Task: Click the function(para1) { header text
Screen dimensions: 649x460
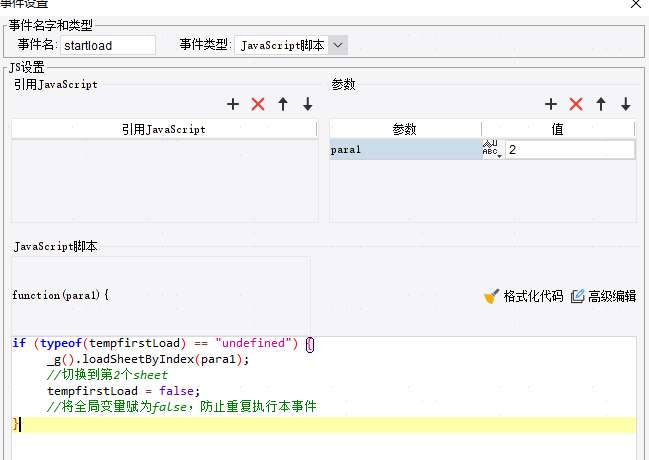Action: pos(60,295)
